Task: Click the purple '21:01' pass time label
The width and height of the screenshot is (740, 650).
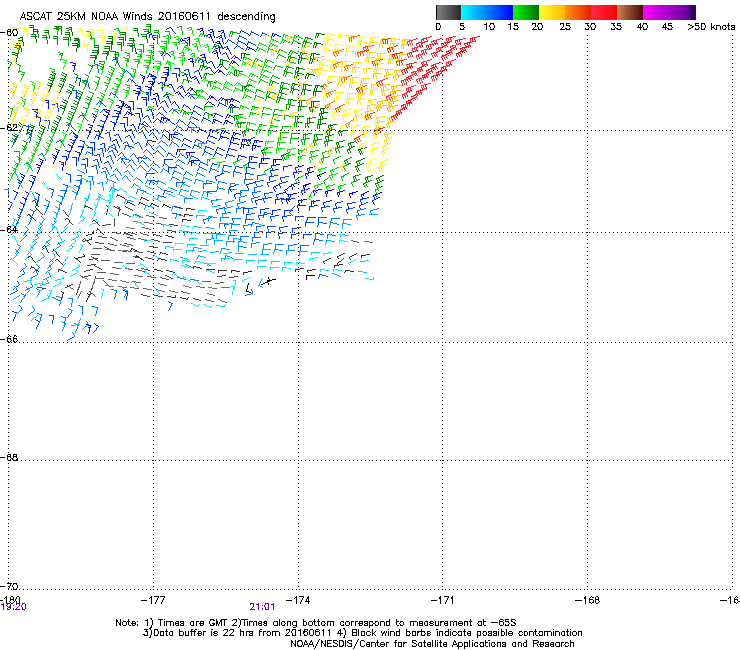Action: tap(262, 607)
